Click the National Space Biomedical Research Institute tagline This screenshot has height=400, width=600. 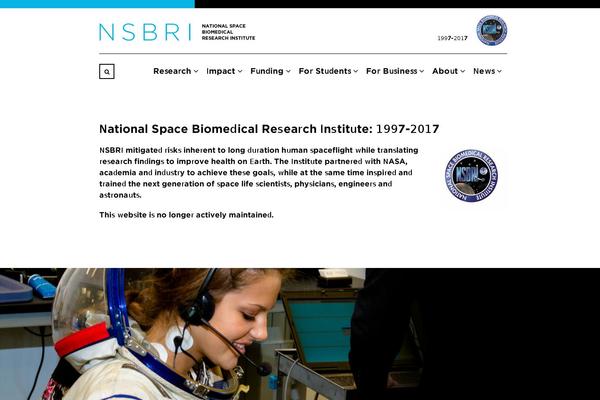tap(228, 32)
